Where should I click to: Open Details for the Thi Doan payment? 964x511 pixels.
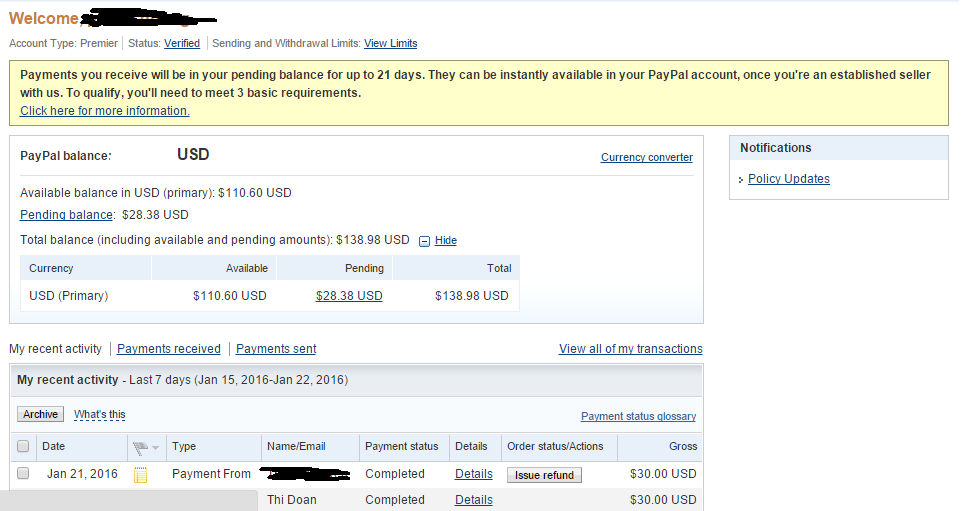tap(473, 500)
